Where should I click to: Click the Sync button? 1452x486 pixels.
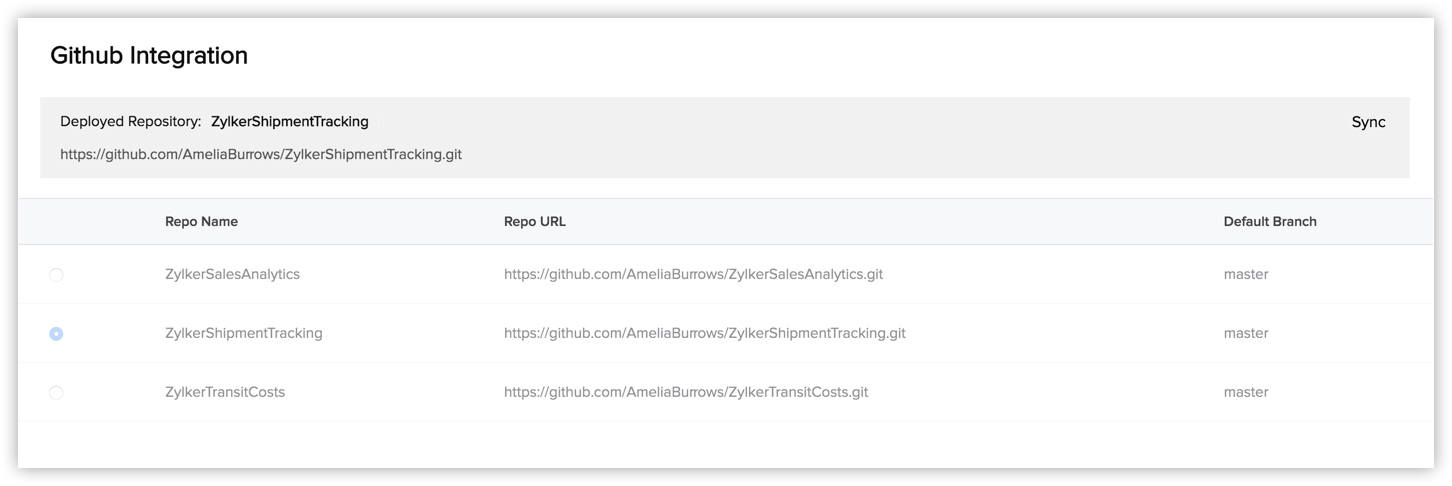click(1368, 122)
